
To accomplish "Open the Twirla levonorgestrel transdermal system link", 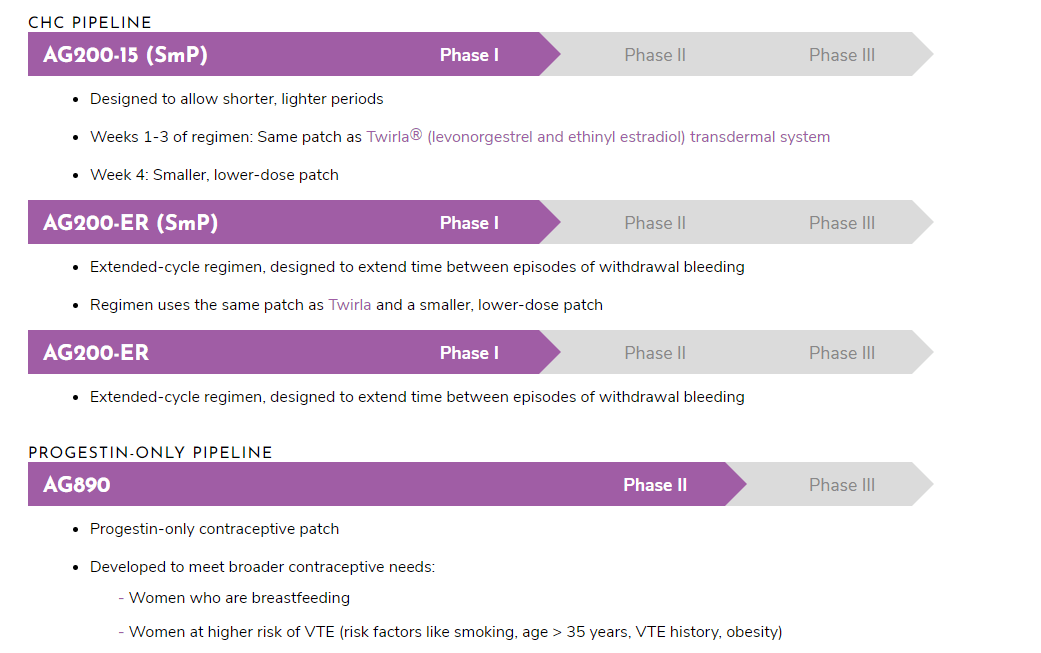I will pos(598,137).
